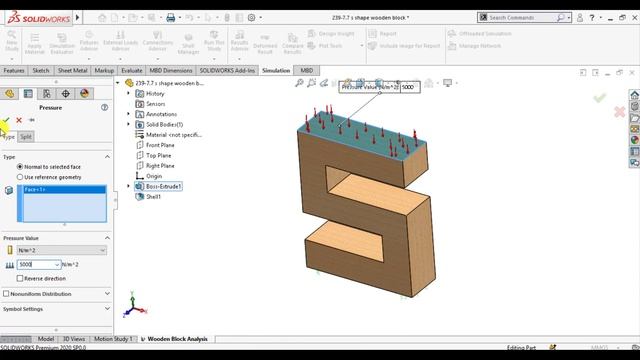The height and width of the screenshot is (360, 640).
Task: Open the DimXpertManager crosshair tab
Action: [66, 94]
